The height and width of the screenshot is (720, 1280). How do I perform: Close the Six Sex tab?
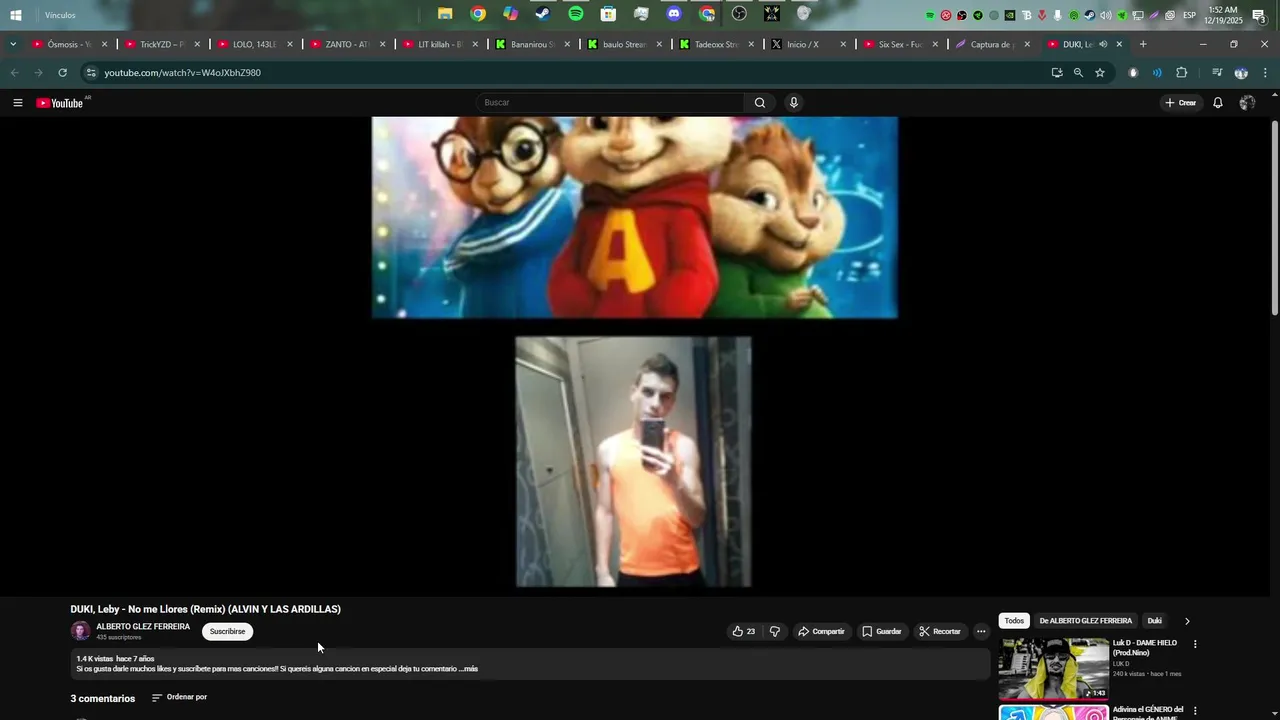(936, 44)
